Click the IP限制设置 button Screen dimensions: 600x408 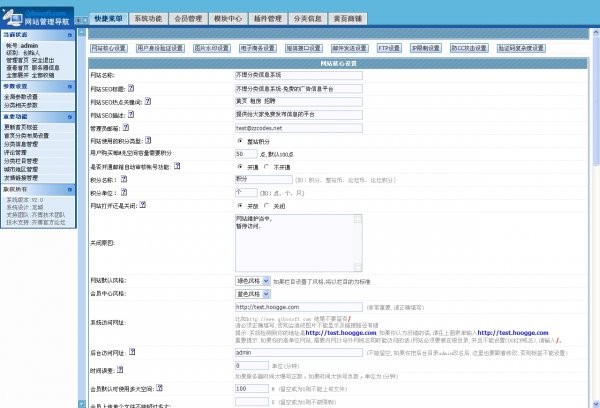(426, 48)
